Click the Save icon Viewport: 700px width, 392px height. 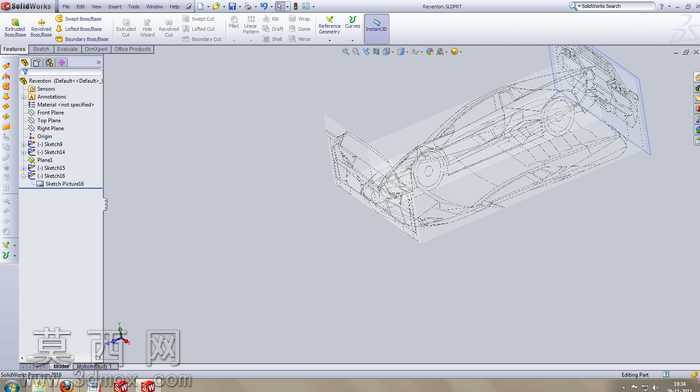[232, 6]
